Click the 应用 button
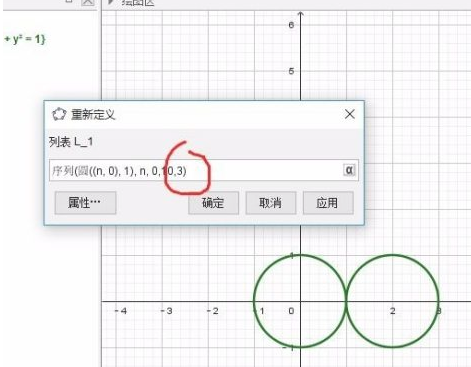Viewport: 471px width, 367px height. [328, 203]
